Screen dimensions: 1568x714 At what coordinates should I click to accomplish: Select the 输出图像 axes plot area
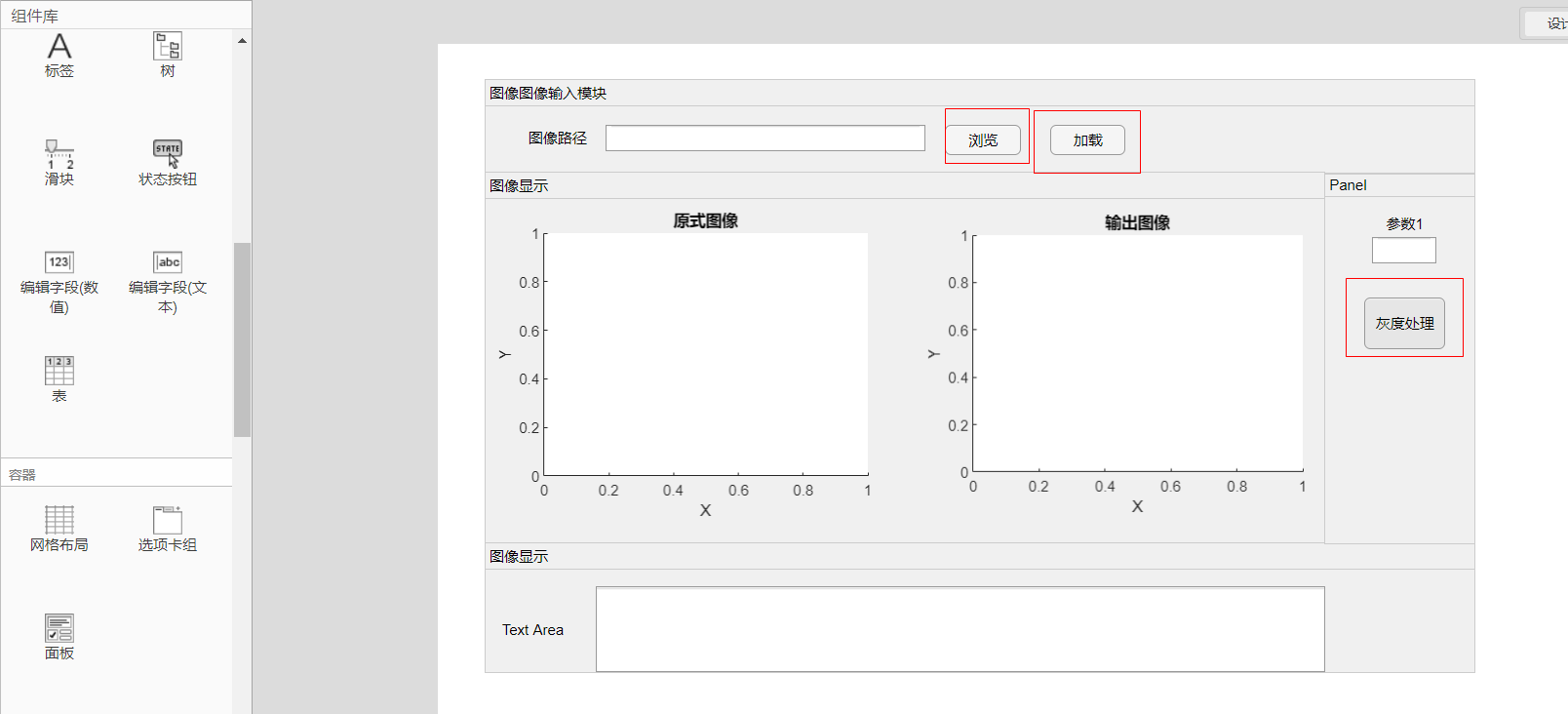(x=1138, y=353)
